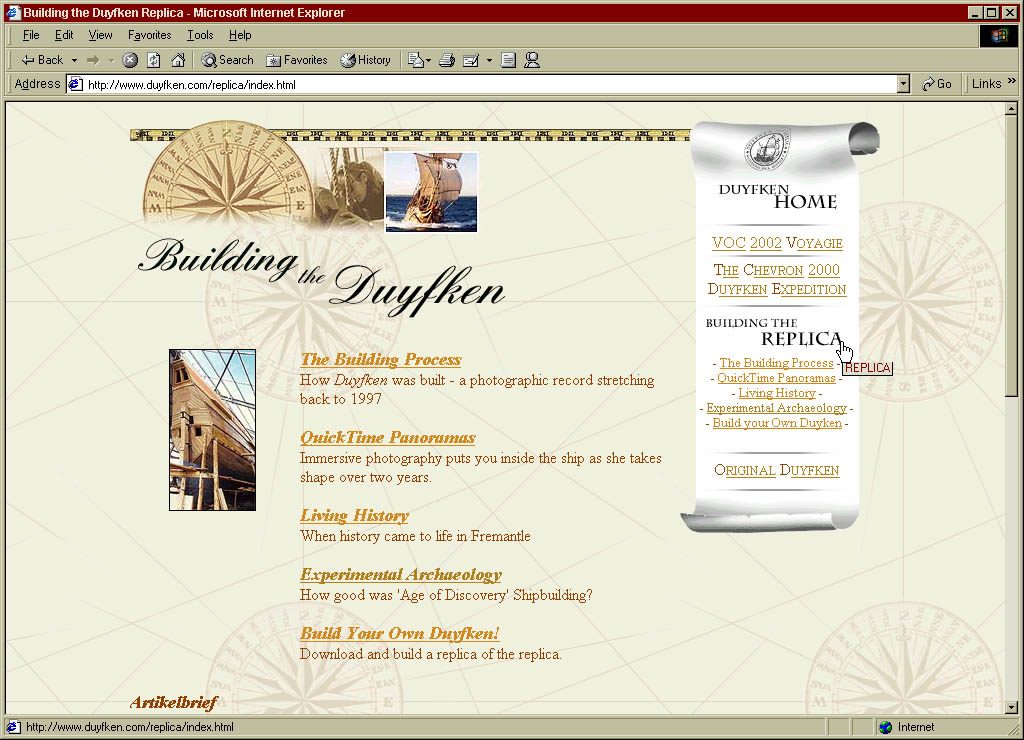Click the Windows logo throbber icon
The height and width of the screenshot is (740, 1024).
tap(999, 35)
